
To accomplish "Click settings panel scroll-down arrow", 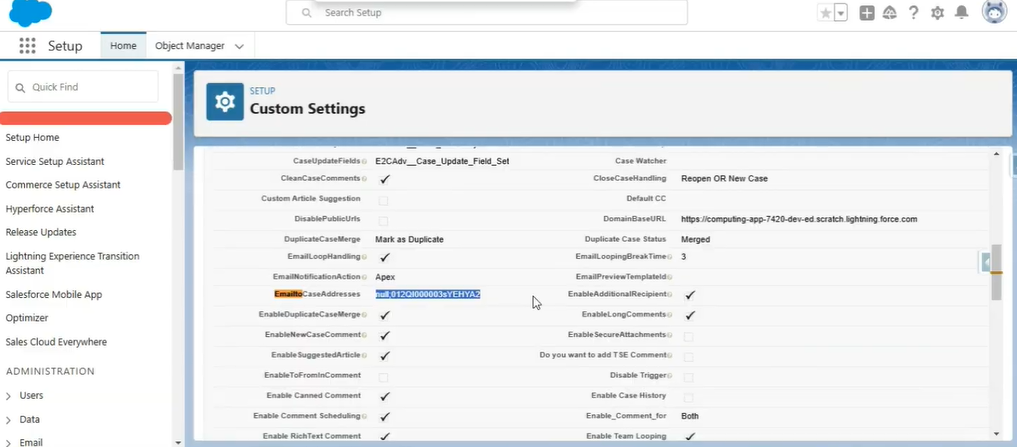I will 996,433.
